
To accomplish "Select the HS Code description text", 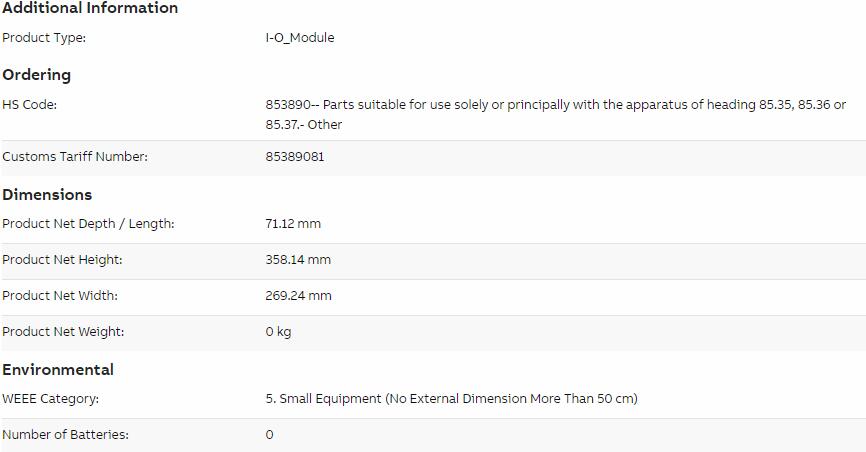I will (556, 114).
